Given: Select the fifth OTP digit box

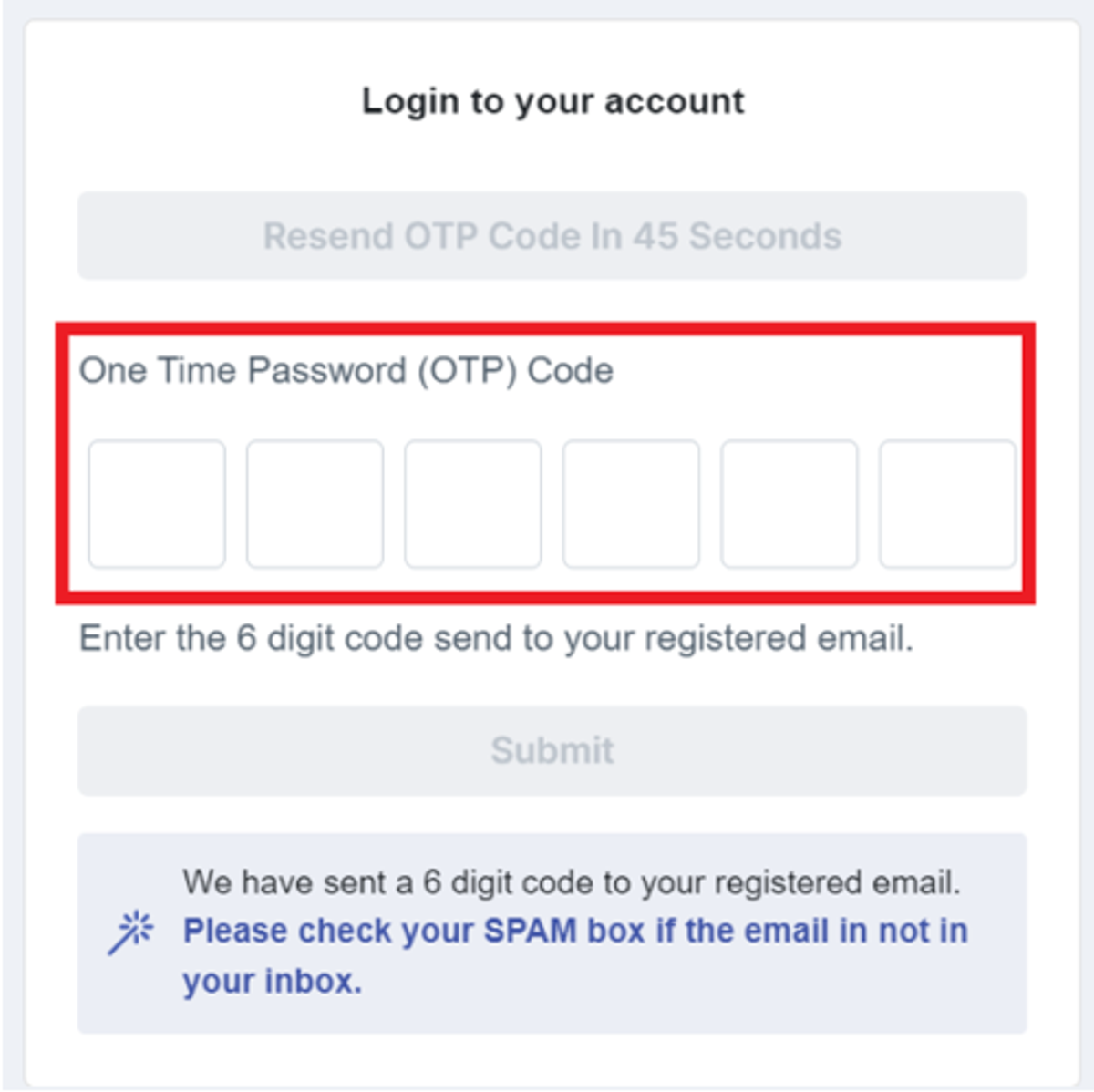Looking at the screenshot, I should click(789, 503).
